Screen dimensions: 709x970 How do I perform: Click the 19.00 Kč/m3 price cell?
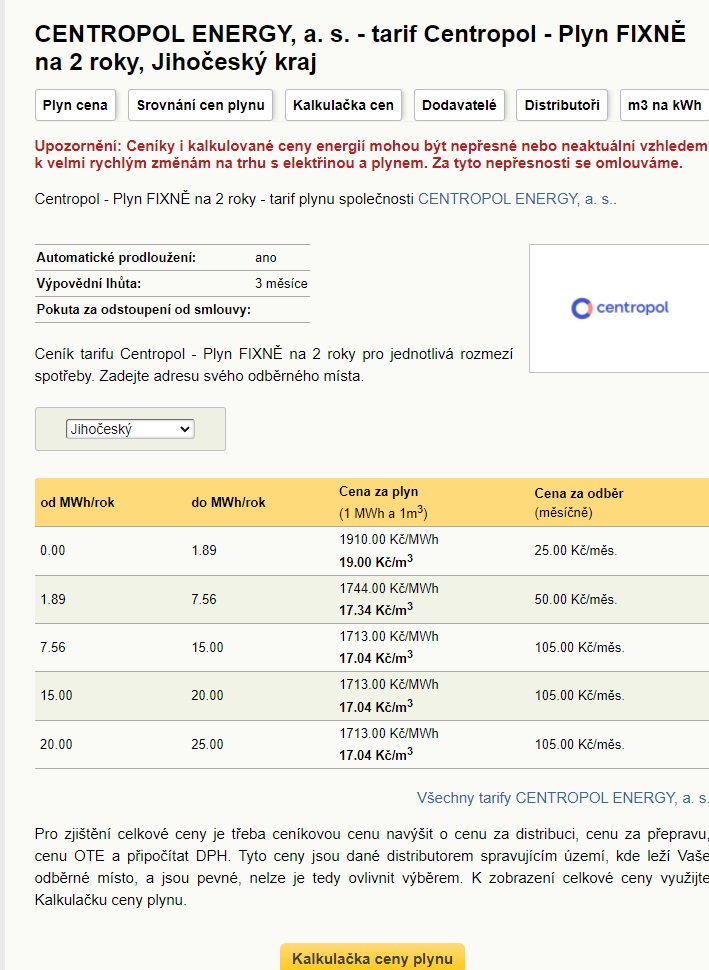tap(376, 561)
